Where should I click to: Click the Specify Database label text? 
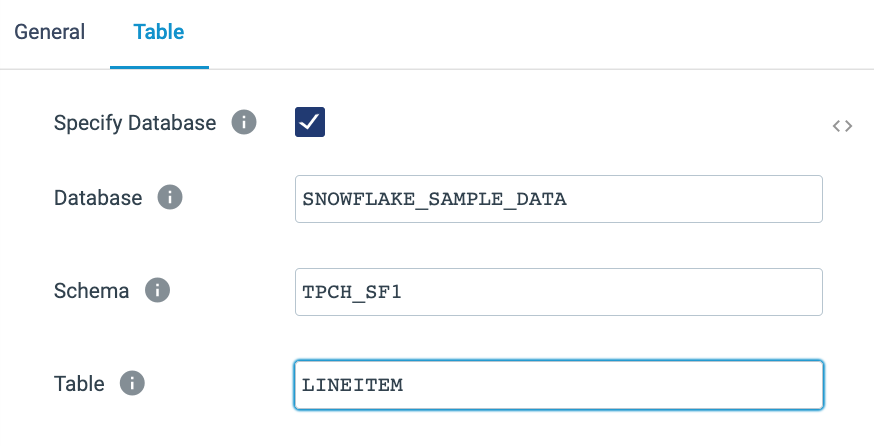point(135,123)
